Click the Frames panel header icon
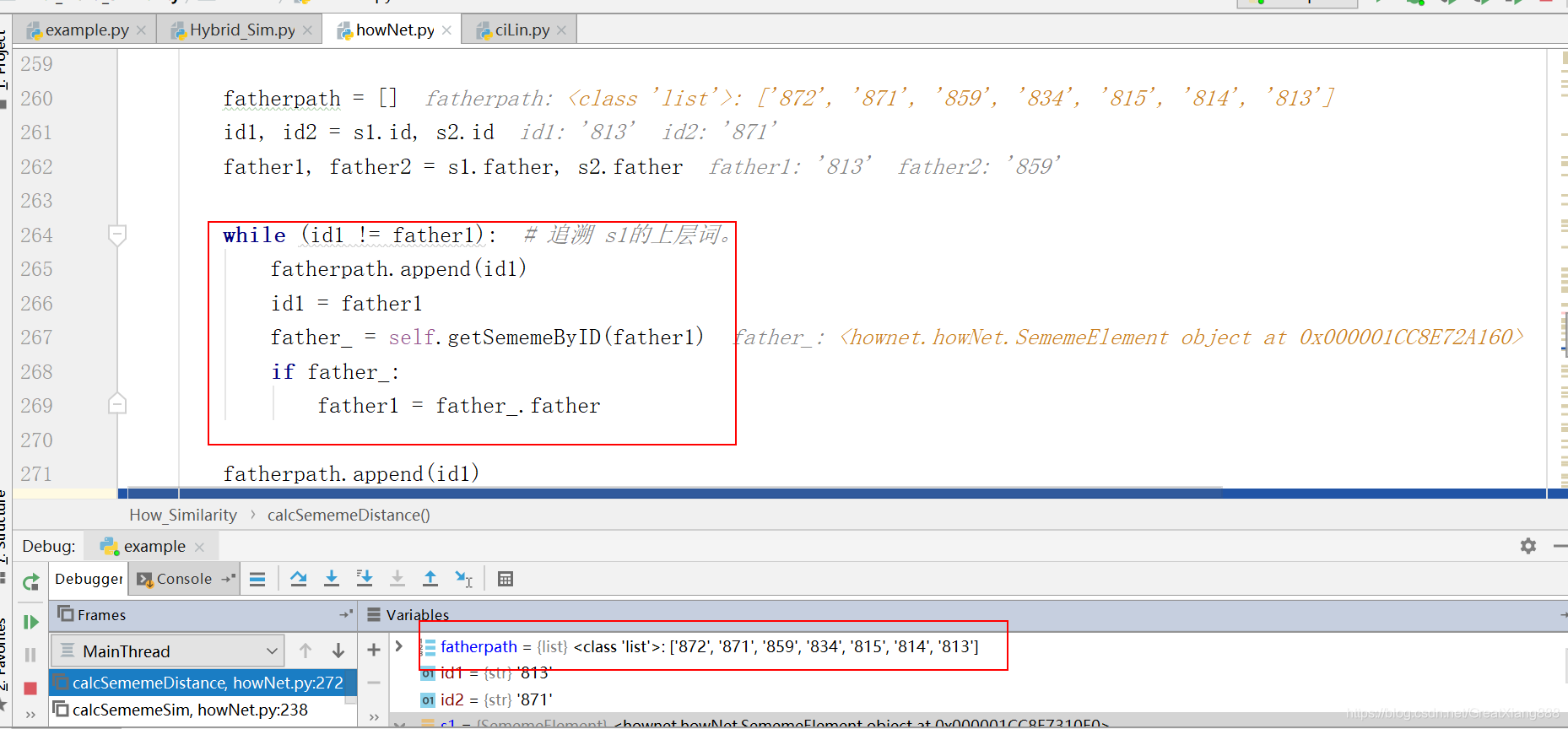The height and width of the screenshot is (729, 1568). click(x=65, y=614)
